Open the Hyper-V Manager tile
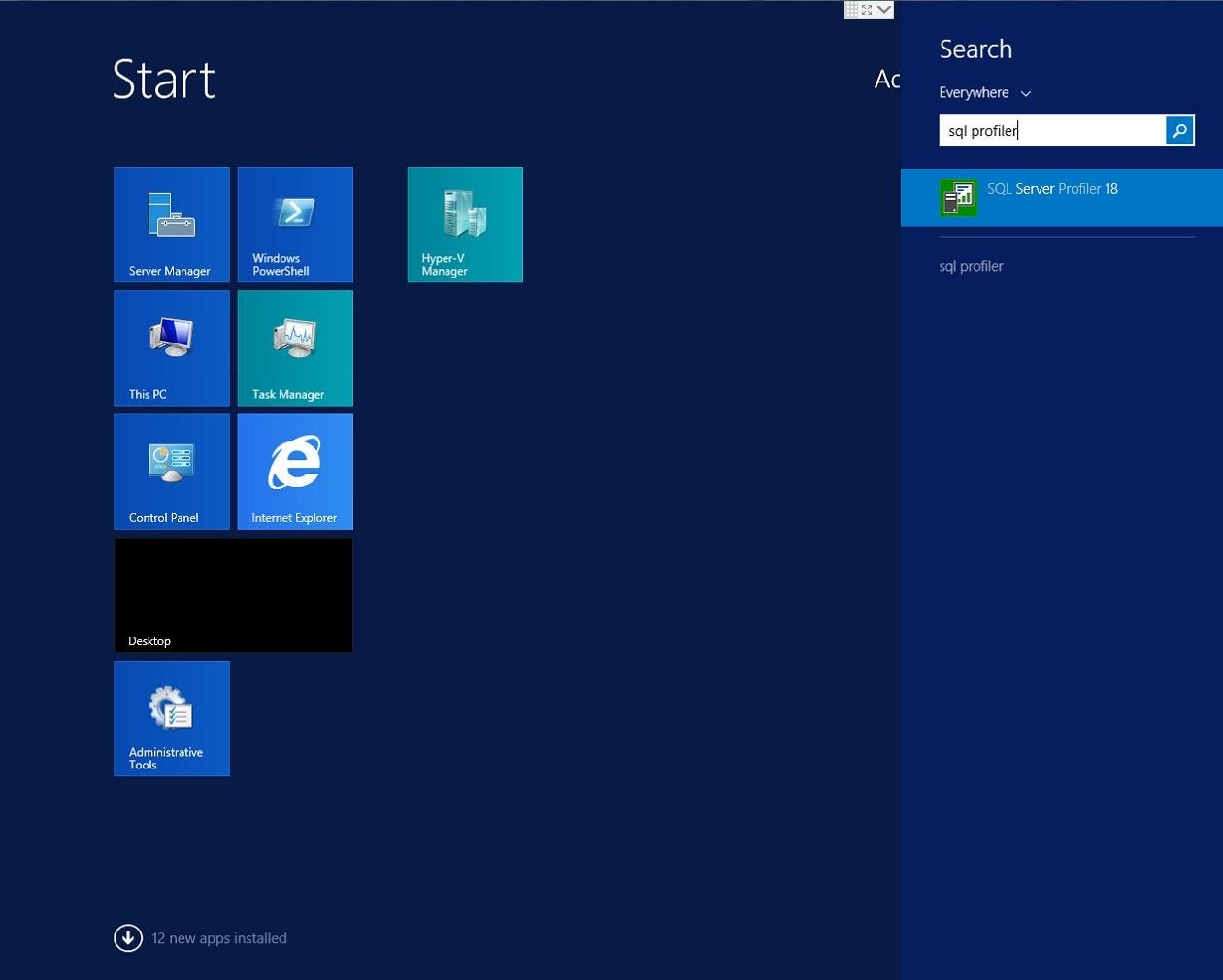1223x980 pixels. 465,224
